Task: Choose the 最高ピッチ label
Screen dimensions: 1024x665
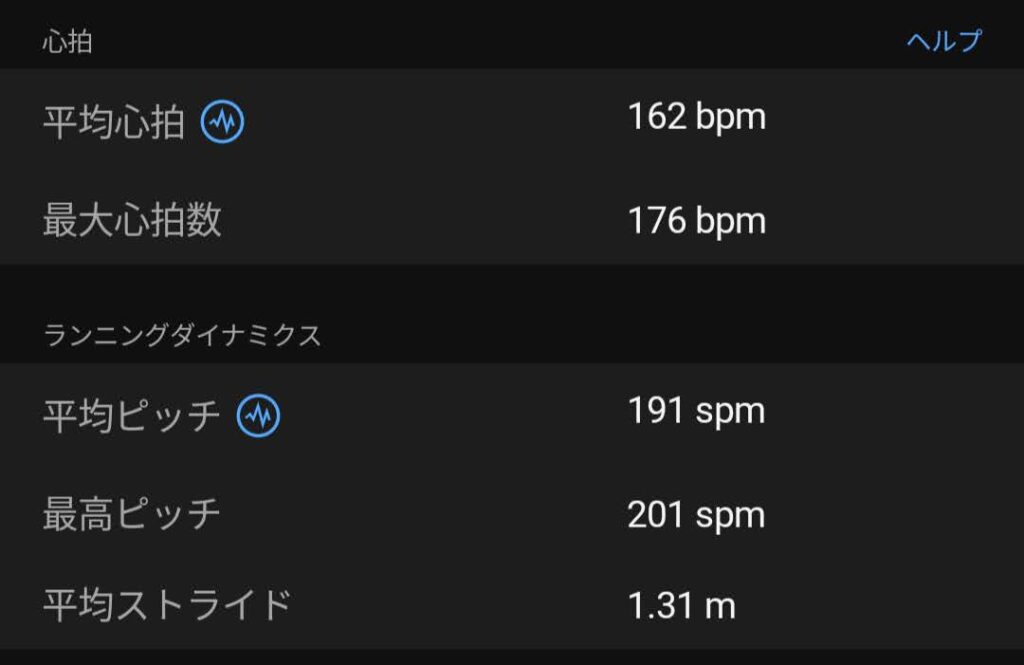Action: (131, 514)
